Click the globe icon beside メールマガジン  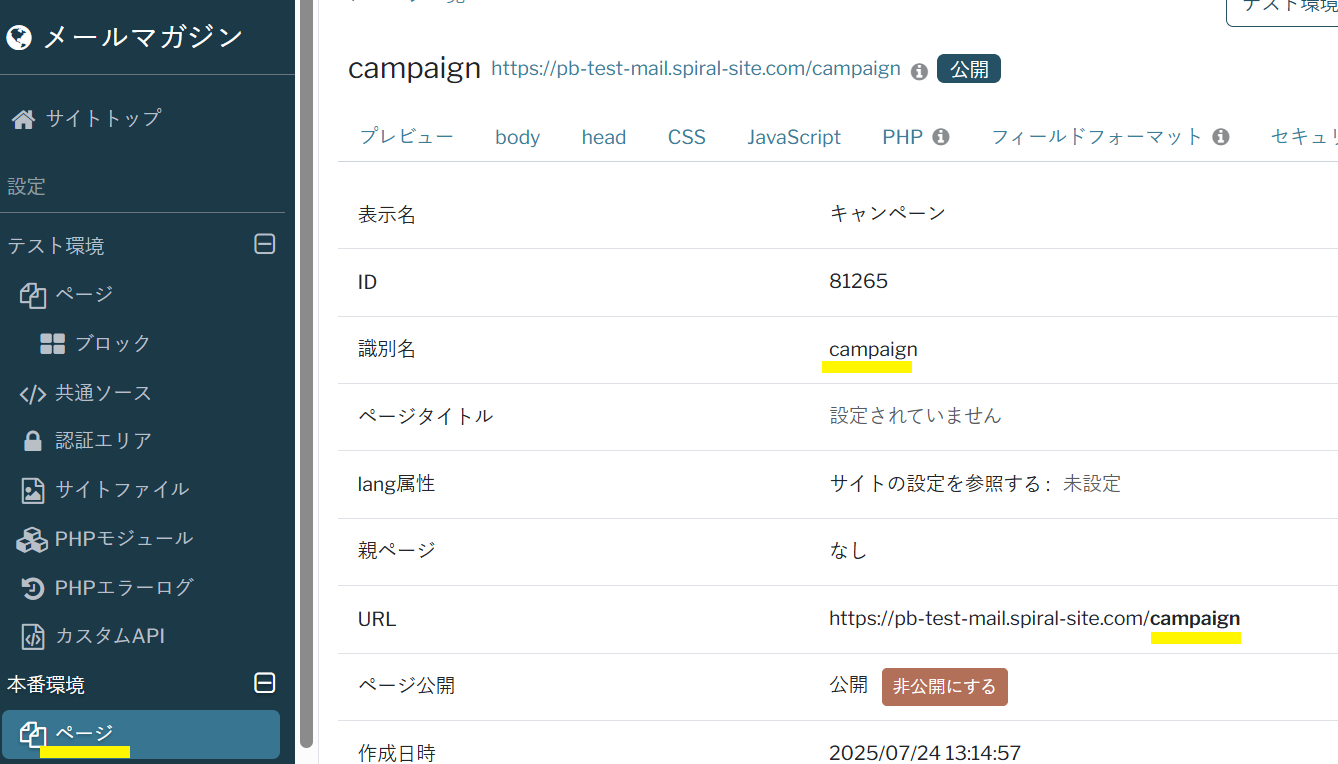[19, 38]
